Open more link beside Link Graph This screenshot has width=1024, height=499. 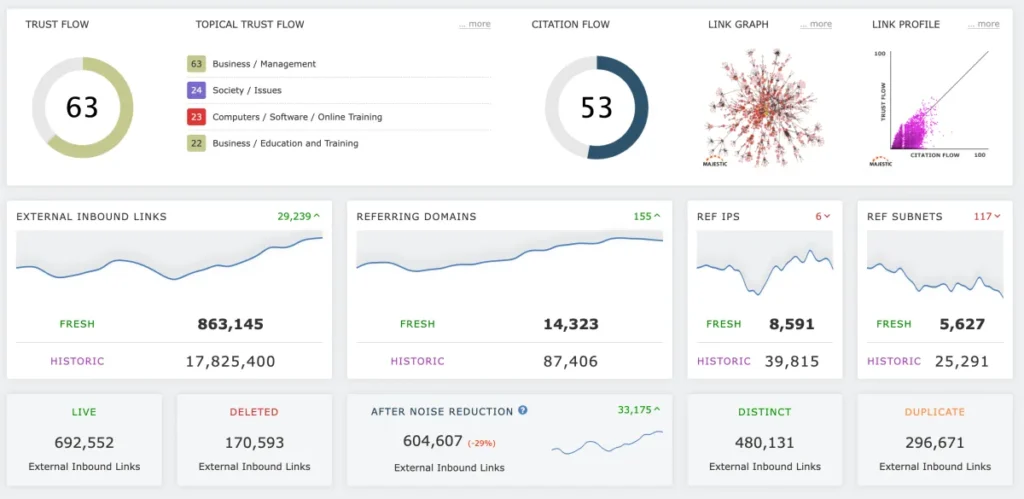(816, 24)
